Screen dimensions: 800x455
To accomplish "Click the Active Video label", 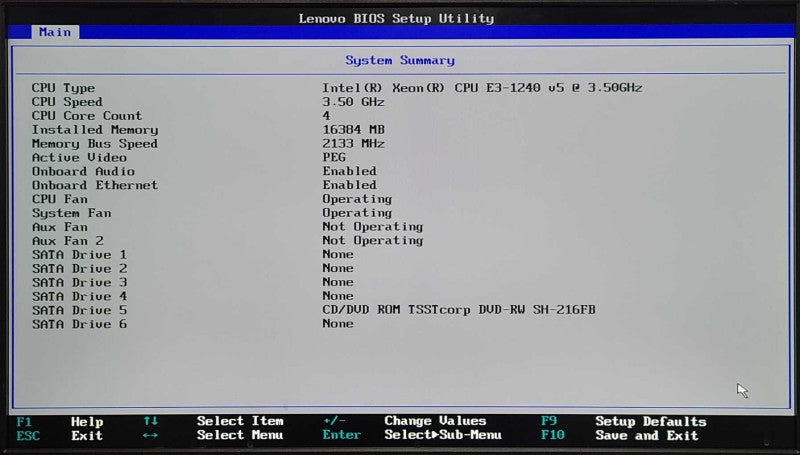I will coord(79,158).
